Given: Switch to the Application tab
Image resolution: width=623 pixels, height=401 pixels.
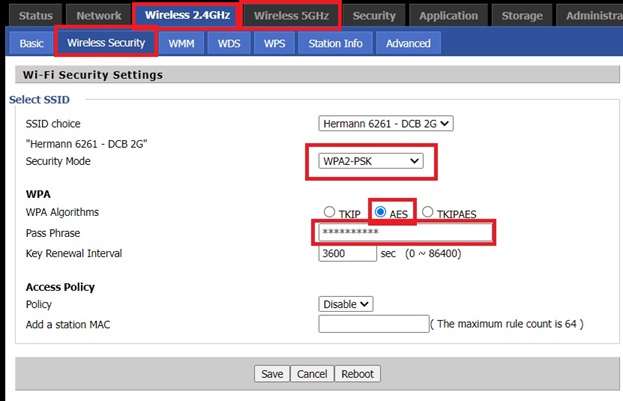Looking at the screenshot, I should click(x=448, y=15).
